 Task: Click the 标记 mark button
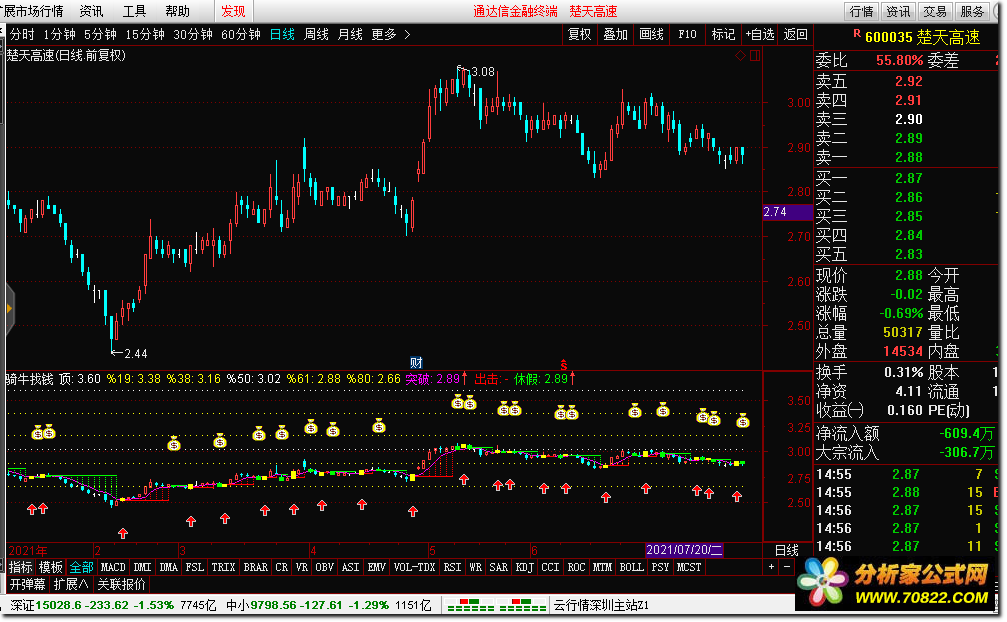coord(723,35)
